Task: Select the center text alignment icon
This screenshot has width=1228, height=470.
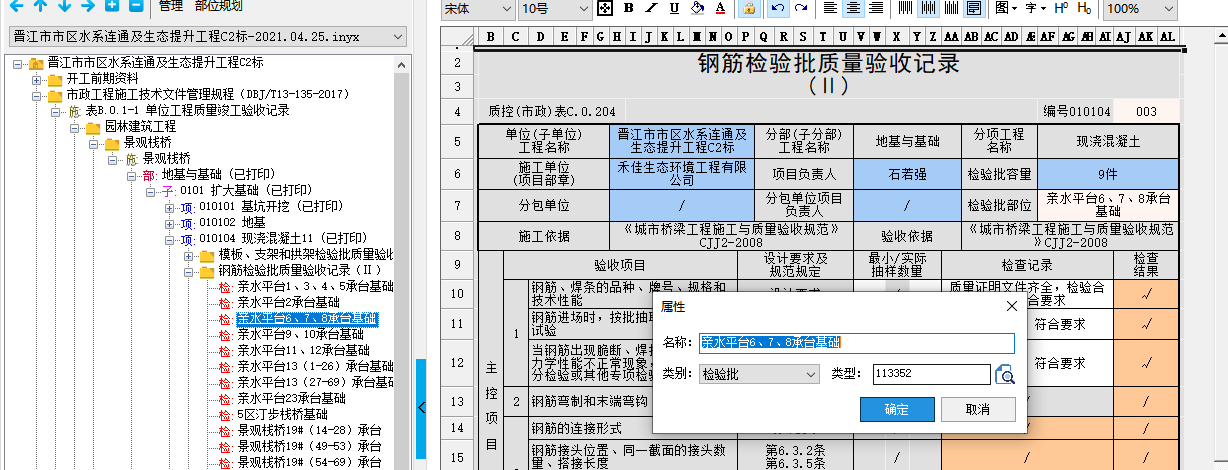Action: pyautogui.click(x=853, y=9)
